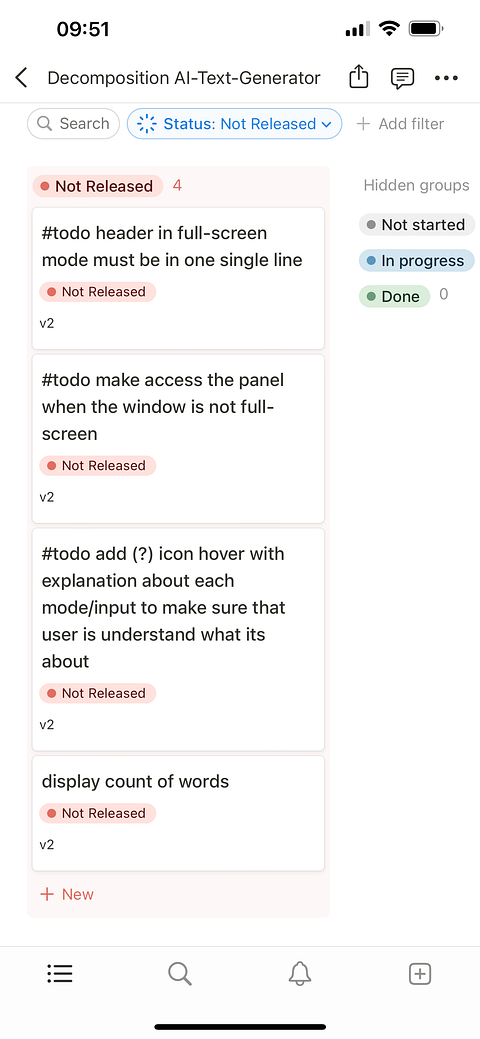Show the In progress hidden group
The image size is (480, 1039).
click(416, 260)
